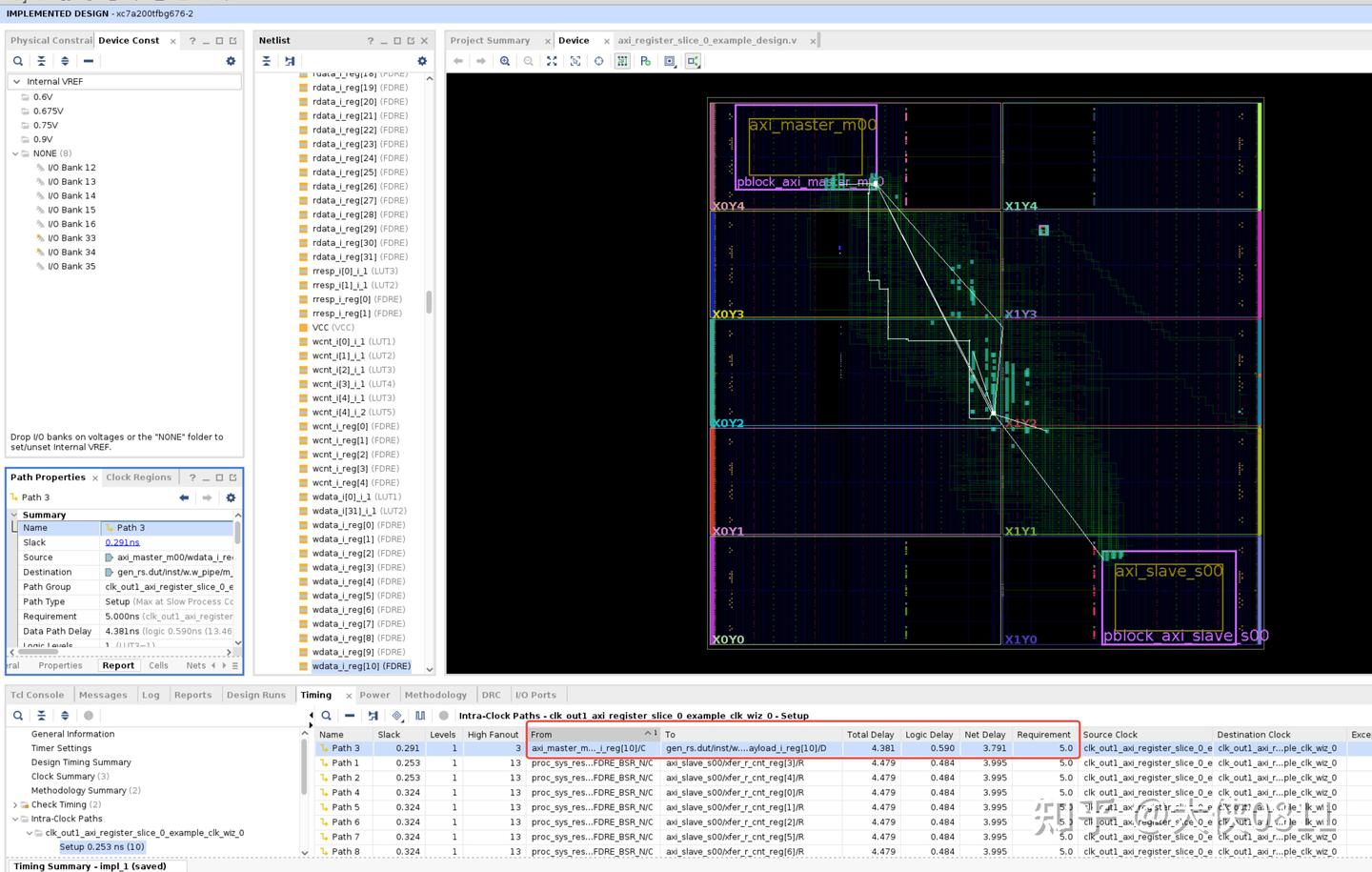Collapse the Internal VREF tree node
Image resolution: width=1372 pixels, height=872 pixels.
(16, 82)
